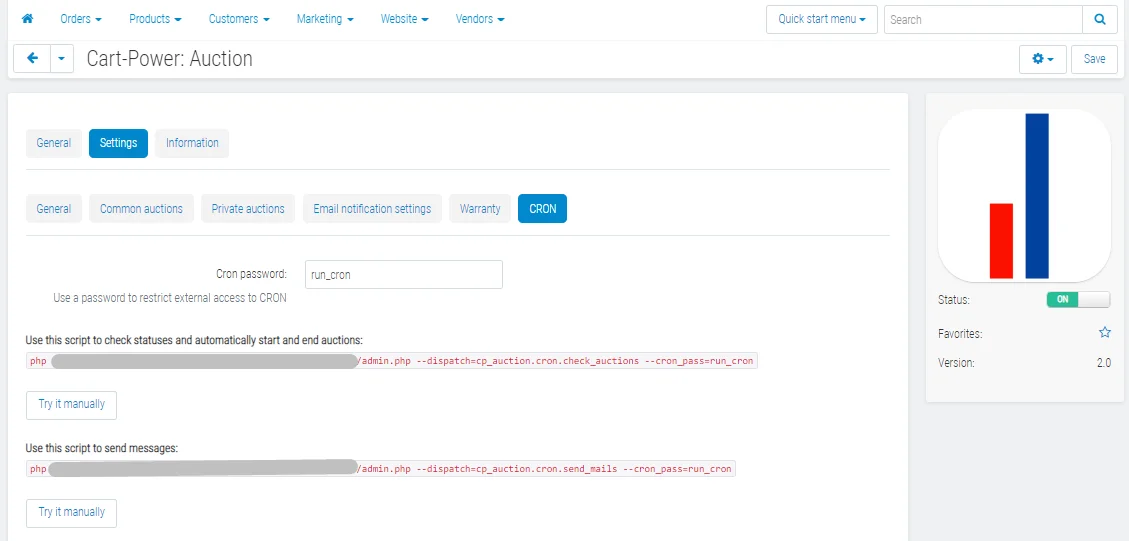Click the search magnifier button
This screenshot has height=541, width=1129.
coord(1099,19)
